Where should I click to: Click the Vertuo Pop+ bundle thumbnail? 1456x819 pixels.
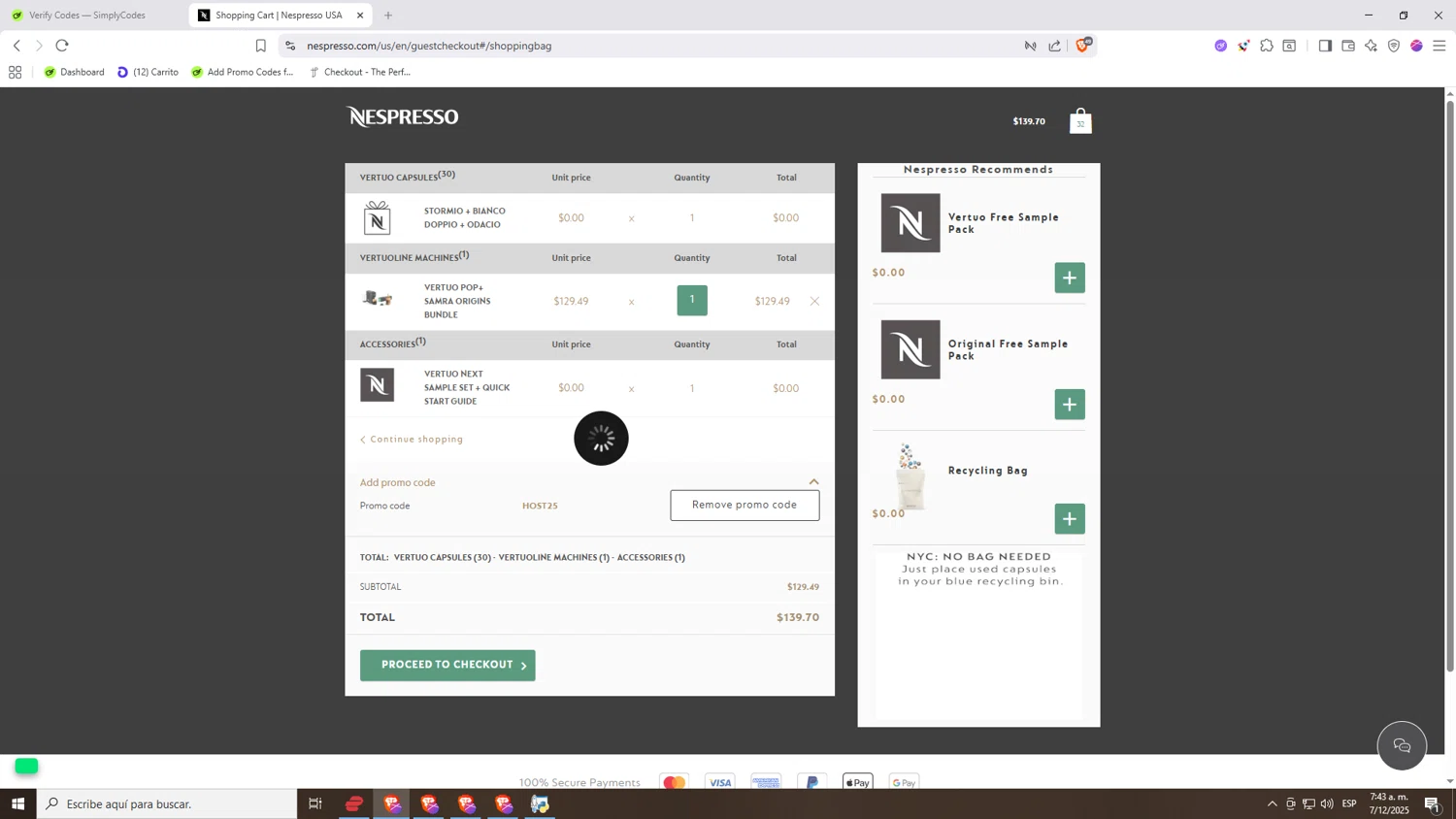pos(378,299)
